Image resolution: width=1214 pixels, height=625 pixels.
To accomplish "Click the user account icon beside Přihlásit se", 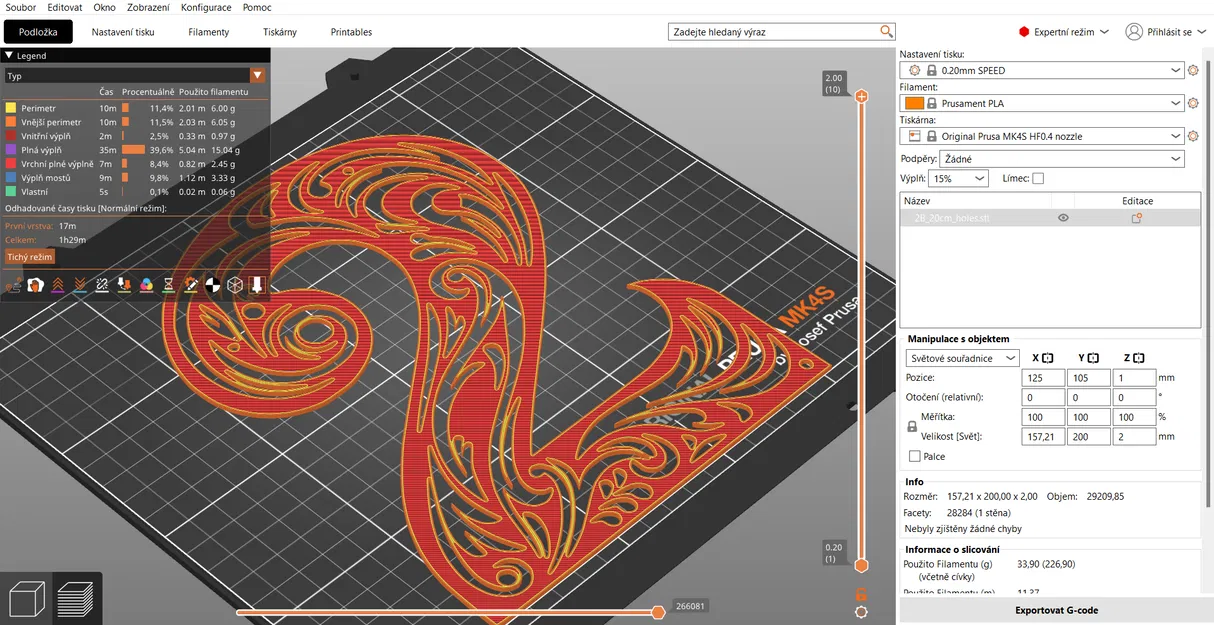I will (1133, 32).
